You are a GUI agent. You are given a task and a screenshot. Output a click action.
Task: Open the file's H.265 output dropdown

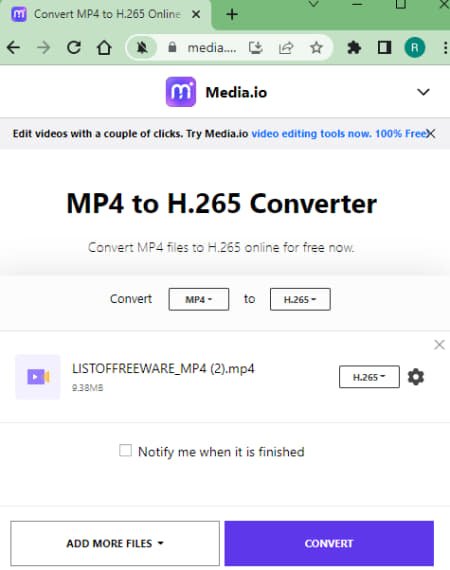tap(369, 377)
